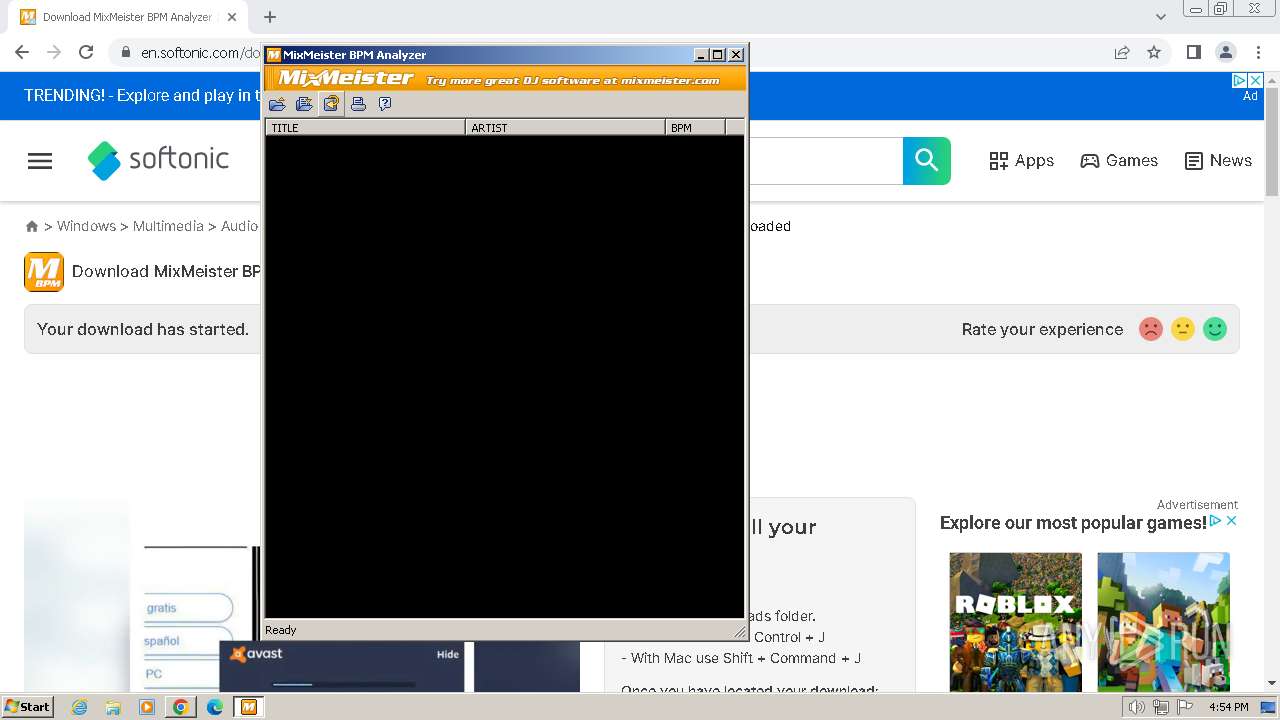Open Softonic hamburger menu

(40, 161)
